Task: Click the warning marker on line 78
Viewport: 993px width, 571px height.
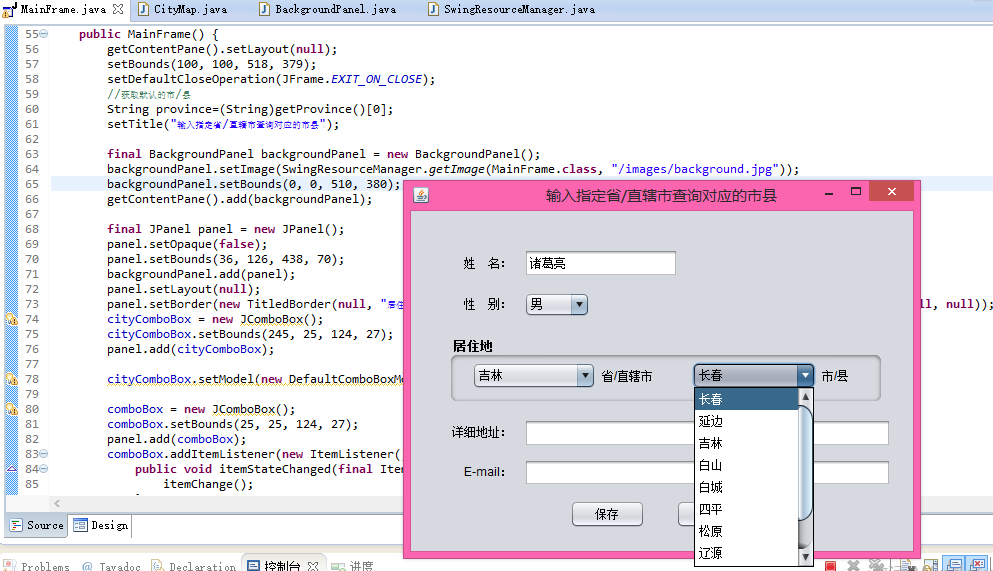Action: 12,379
